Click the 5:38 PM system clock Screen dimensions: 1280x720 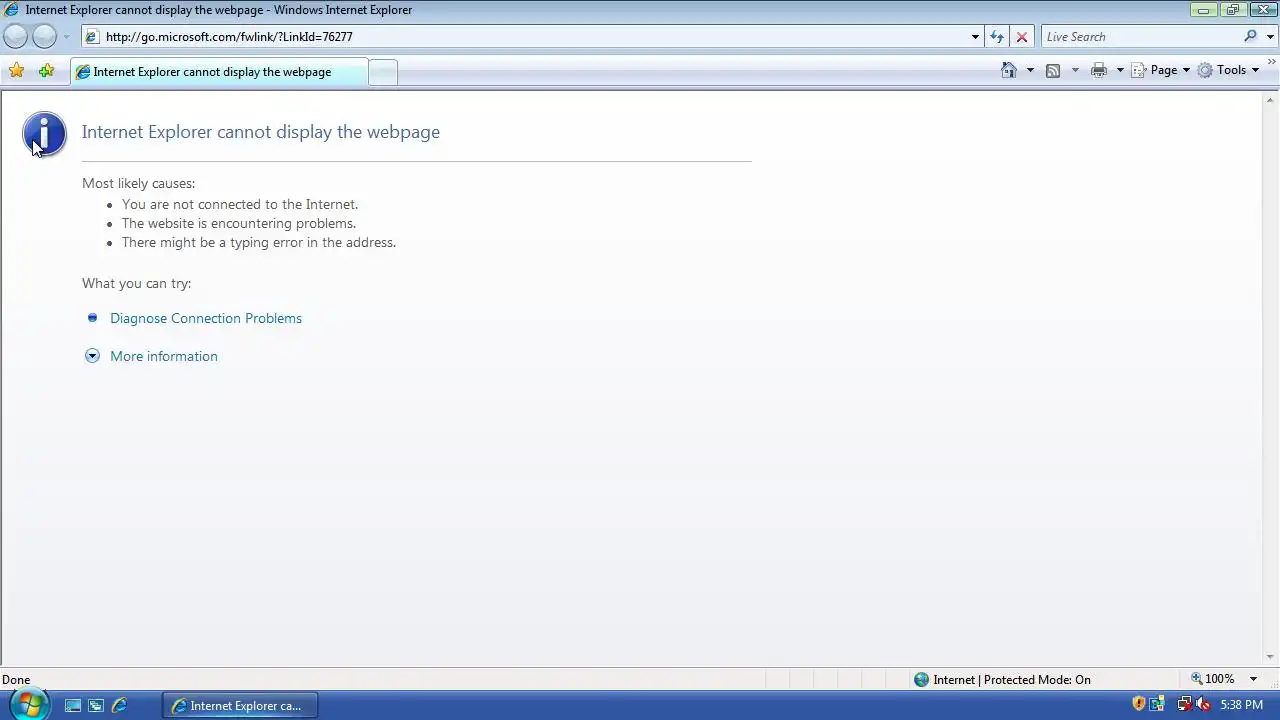click(1242, 705)
